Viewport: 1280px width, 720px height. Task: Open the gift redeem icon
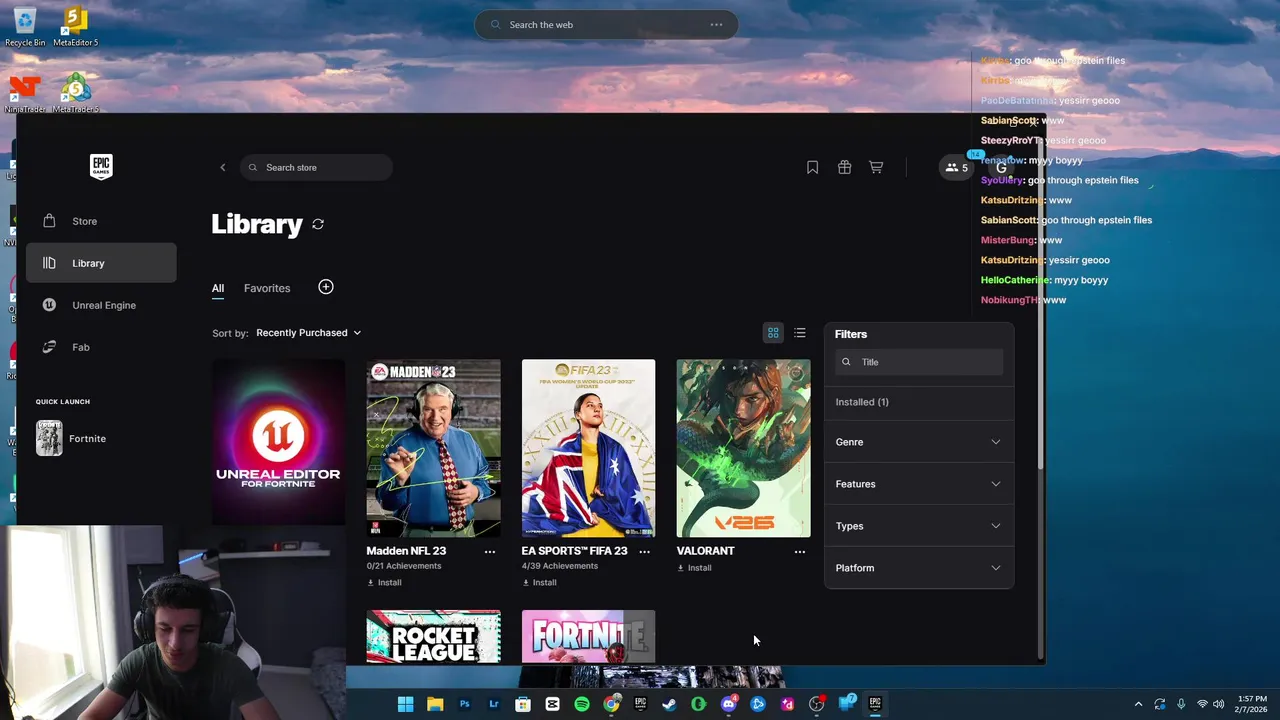(x=844, y=167)
